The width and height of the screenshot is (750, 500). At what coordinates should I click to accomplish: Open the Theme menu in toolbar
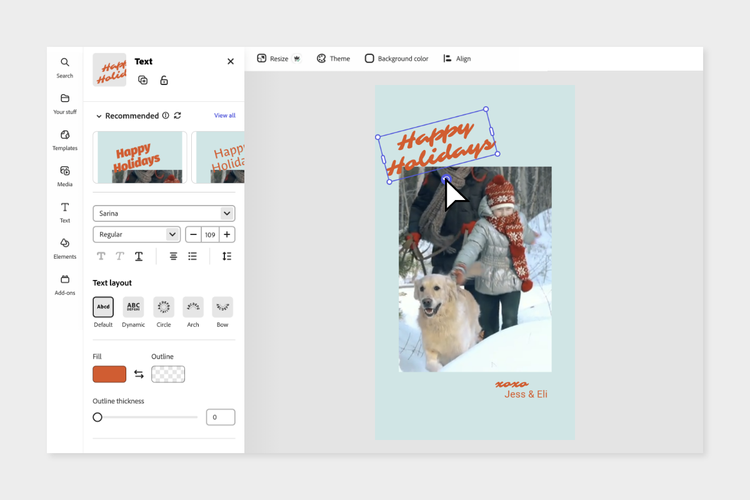point(333,59)
